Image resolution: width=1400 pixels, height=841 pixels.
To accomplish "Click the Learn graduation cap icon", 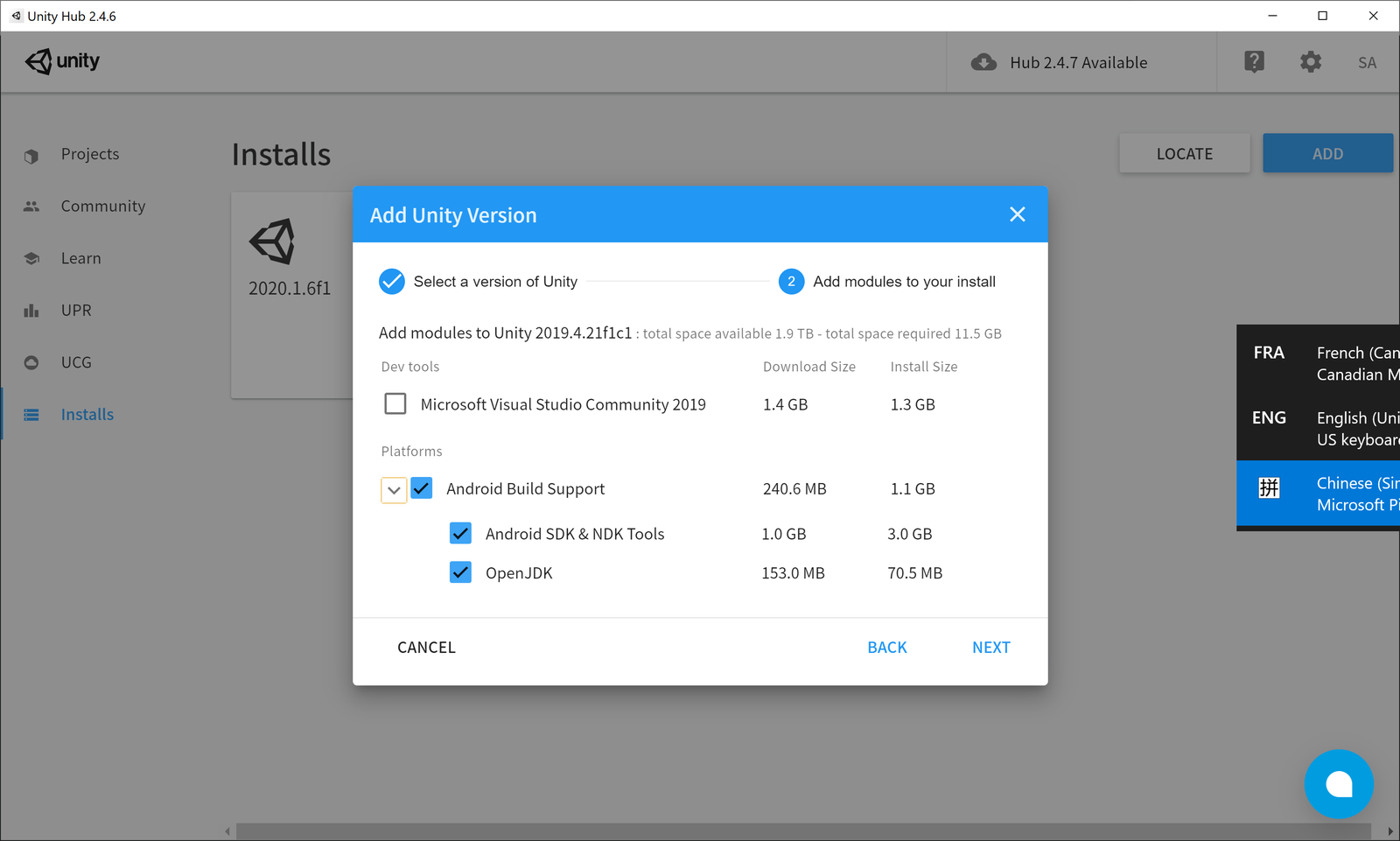I will (31, 258).
